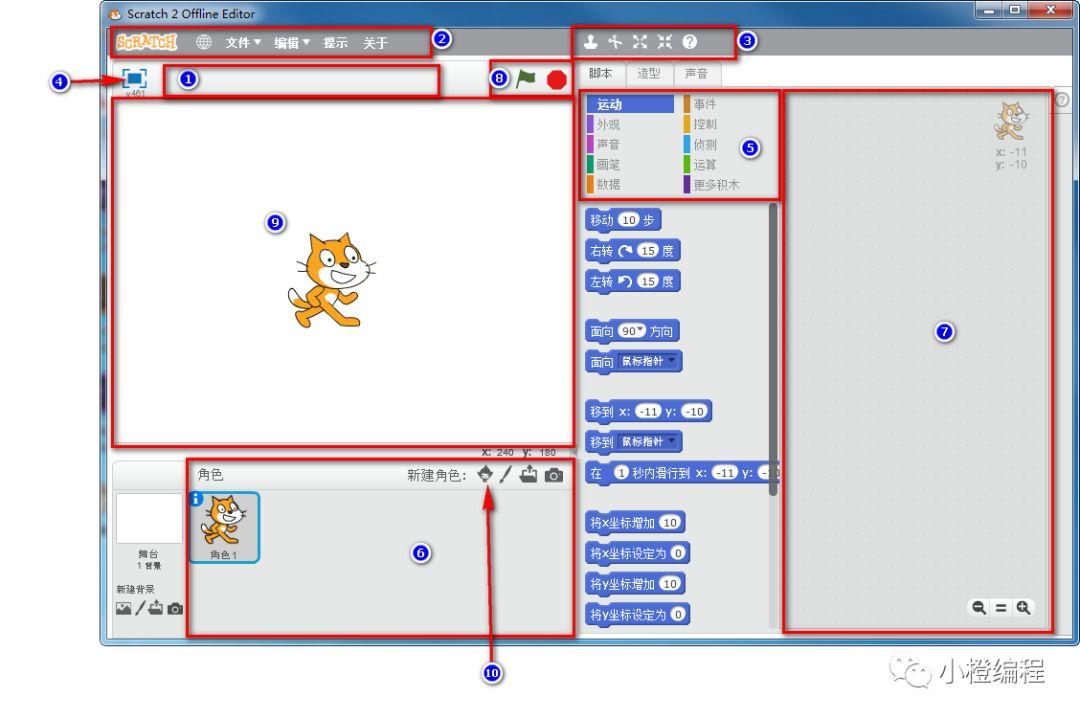Create a new sprite from camera
This screenshot has height=719, width=1080.
(x=554, y=475)
